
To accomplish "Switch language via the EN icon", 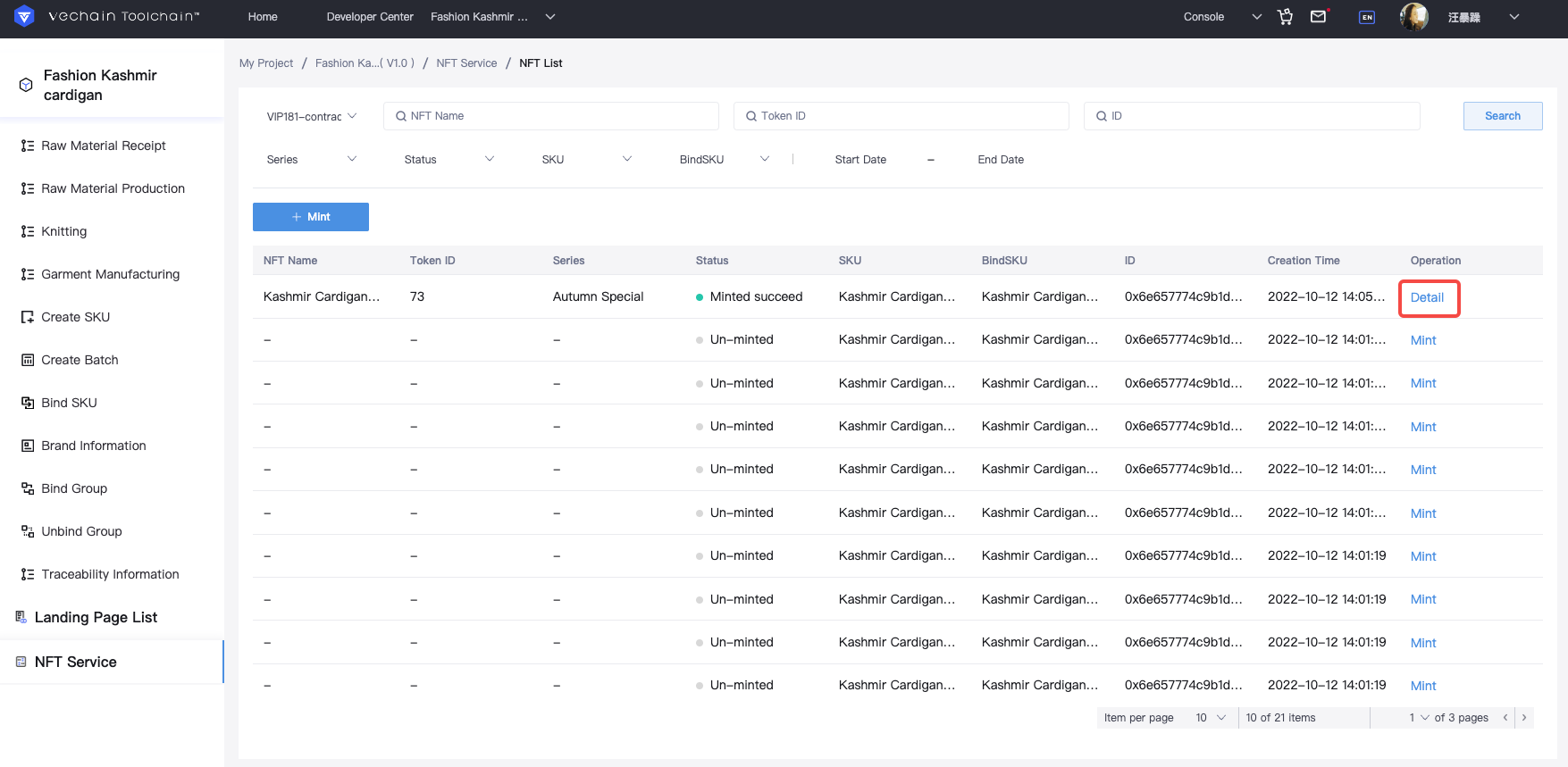I will pyautogui.click(x=1366, y=17).
